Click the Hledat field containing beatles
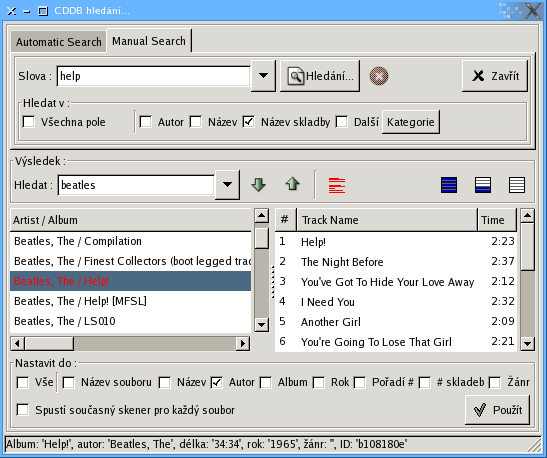 [136, 185]
